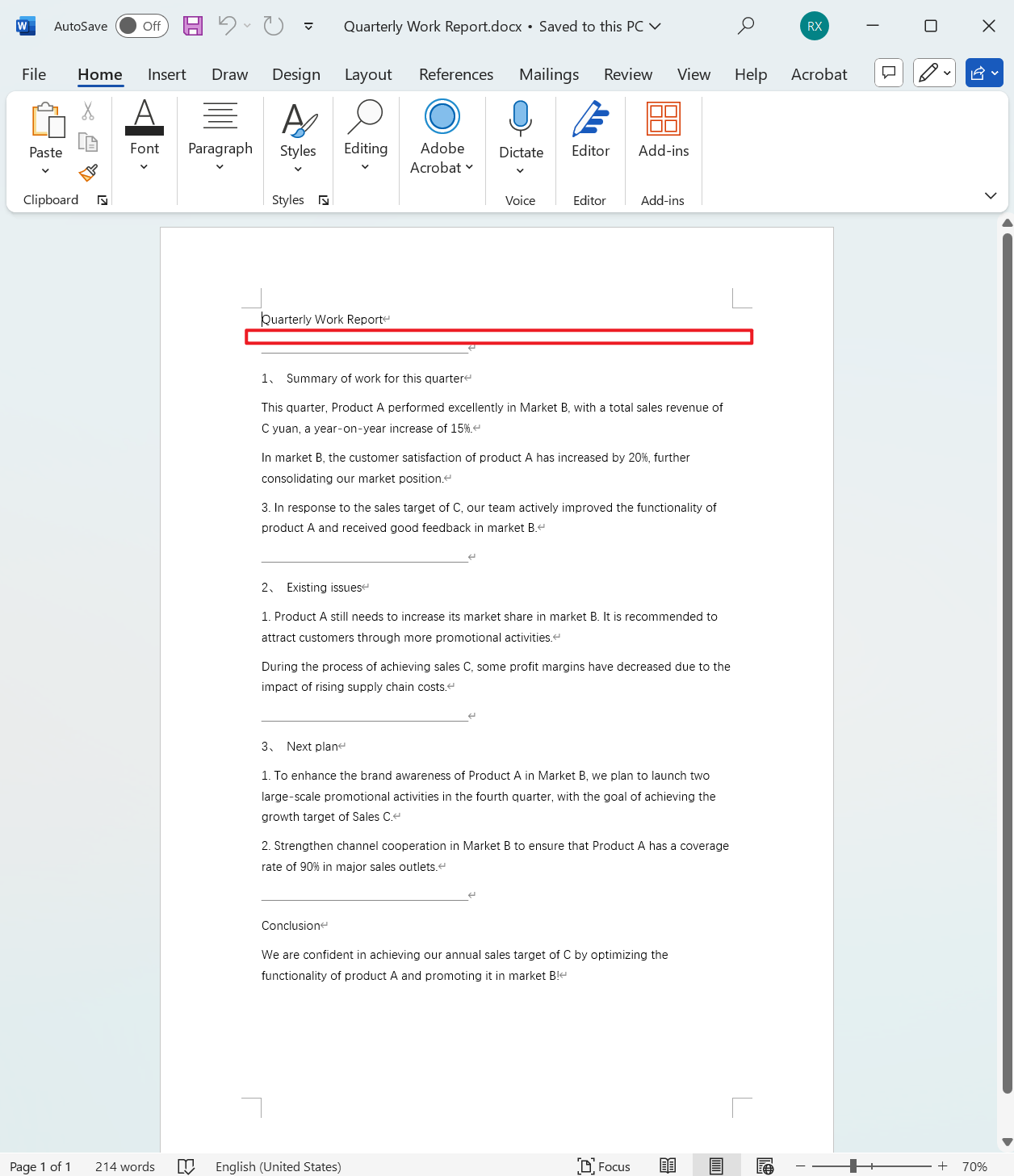Click the English (United States) language indicator
This screenshot has height=1176, width=1014.
tap(279, 1166)
